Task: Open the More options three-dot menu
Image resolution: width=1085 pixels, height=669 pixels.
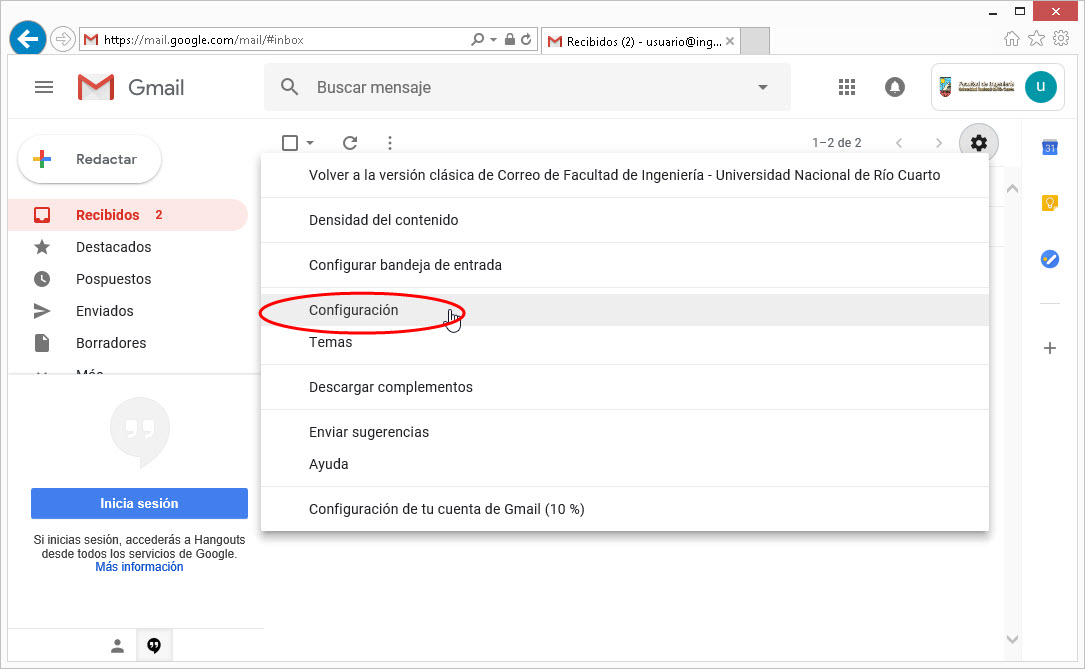Action: [x=390, y=143]
